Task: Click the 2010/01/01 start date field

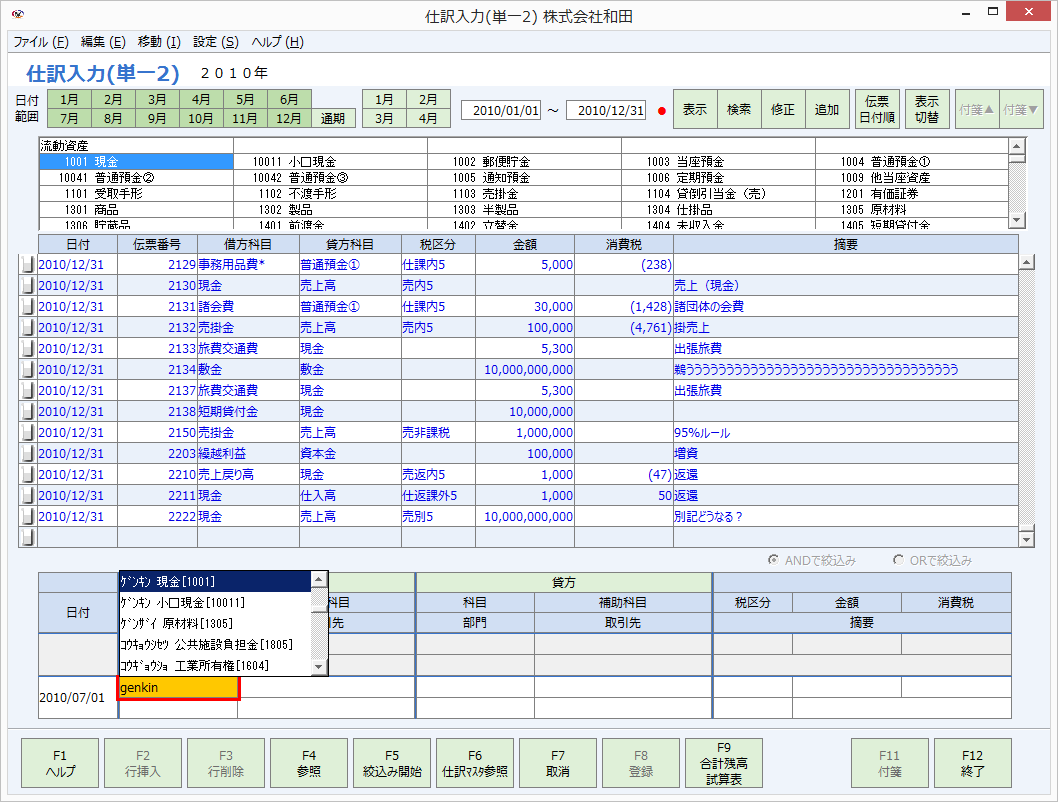Action: [501, 110]
